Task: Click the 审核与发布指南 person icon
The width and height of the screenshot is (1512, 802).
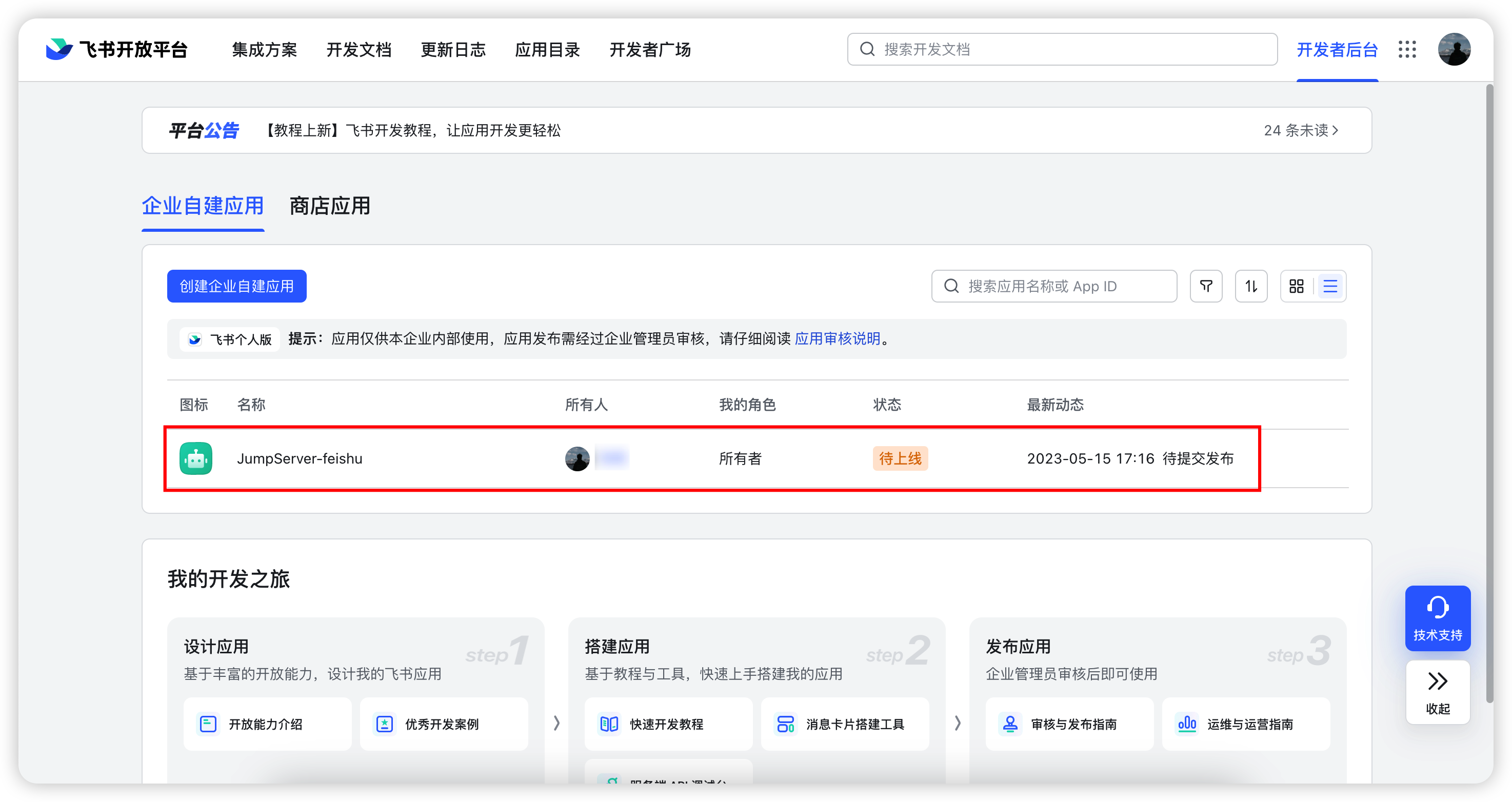Action: [1010, 724]
